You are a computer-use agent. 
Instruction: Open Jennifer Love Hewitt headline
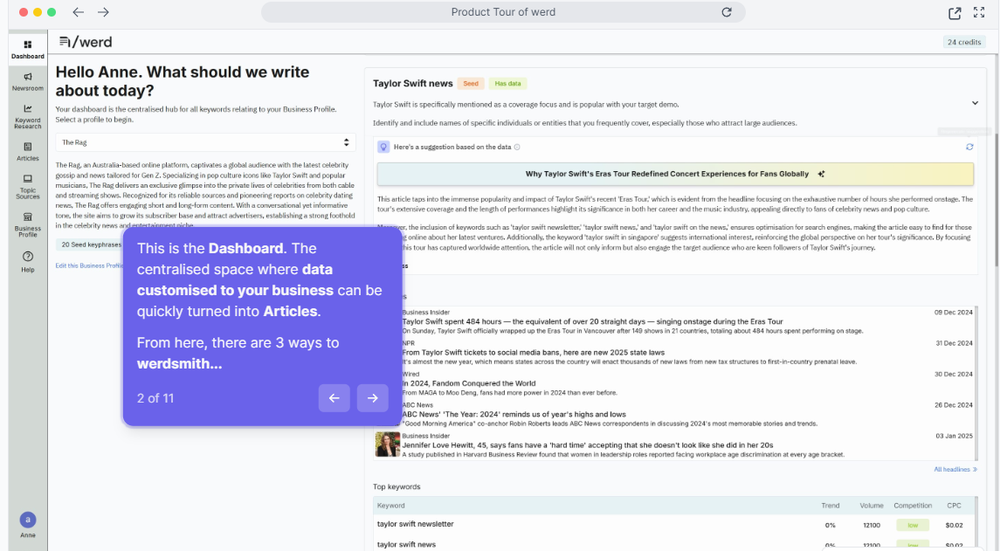click(x=587, y=445)
